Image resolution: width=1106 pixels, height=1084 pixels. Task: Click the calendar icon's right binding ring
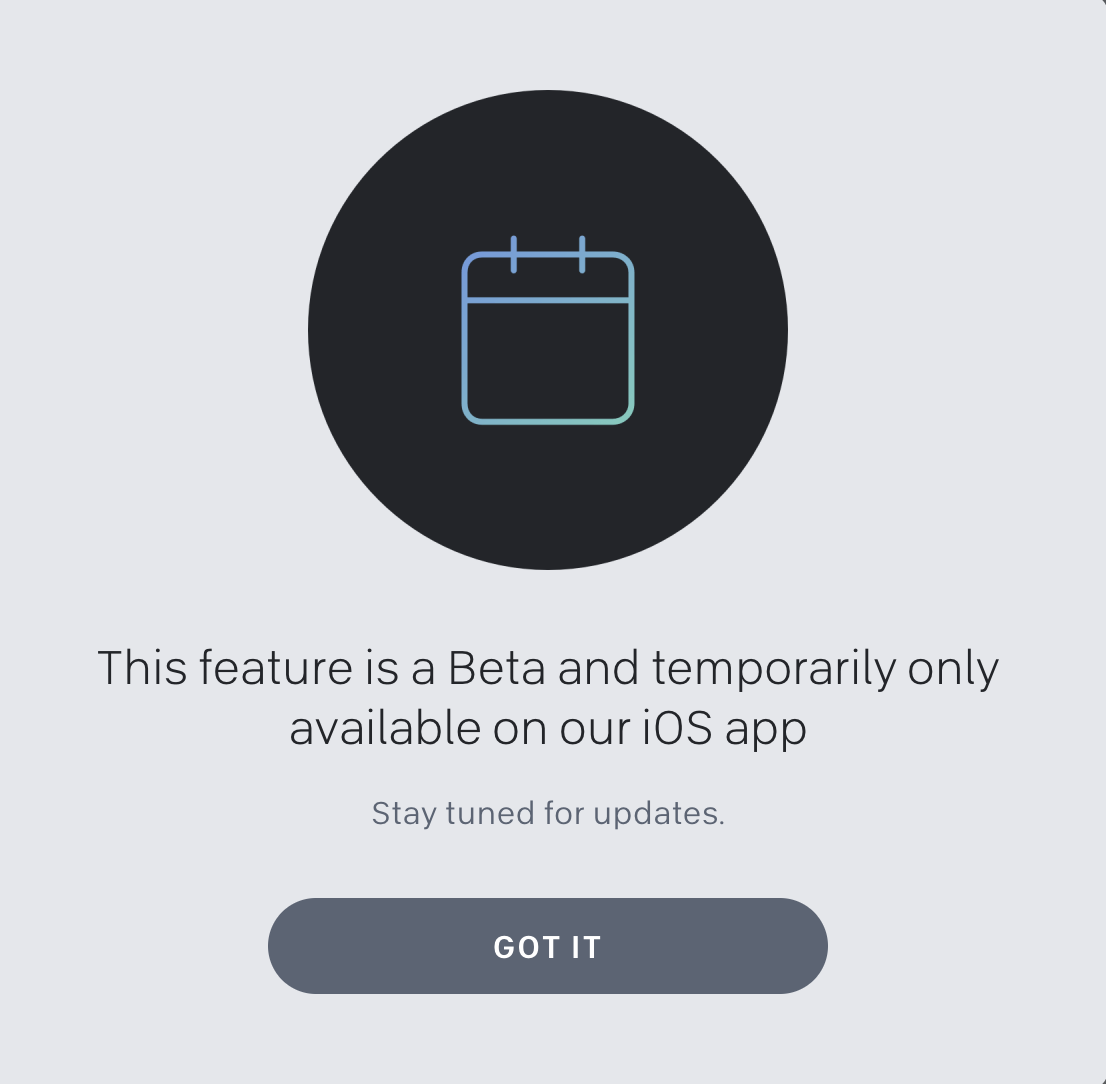pos(582,255)
